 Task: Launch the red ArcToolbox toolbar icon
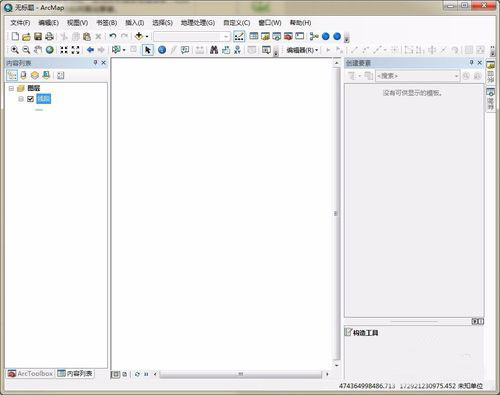point(288,36)
